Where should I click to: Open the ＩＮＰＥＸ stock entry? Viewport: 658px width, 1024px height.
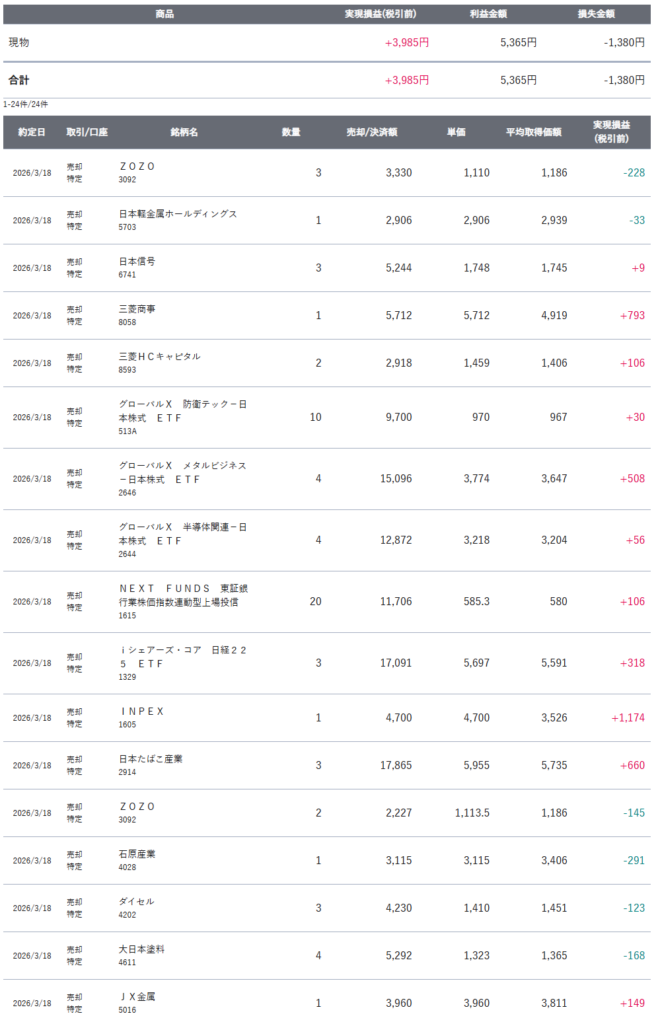(x=141, y=711)
